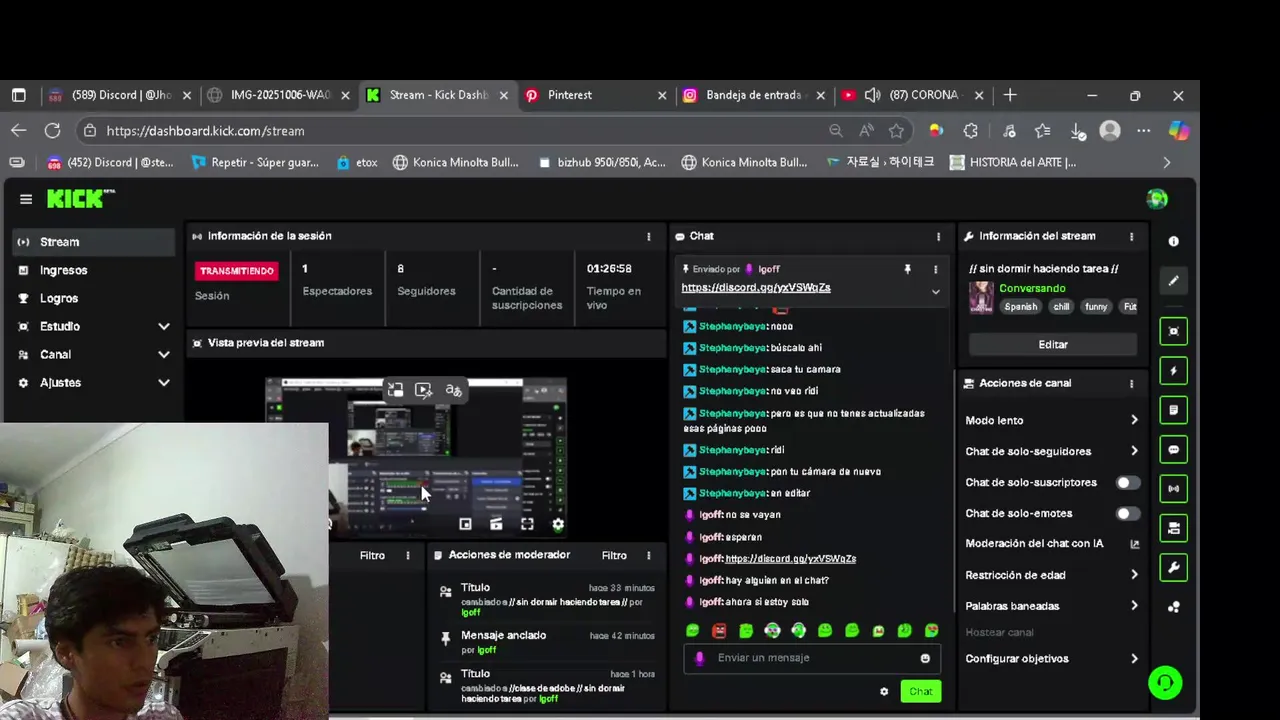Screen dimensions: 1280x720
Task: Open the emoji picker in message box
Action: click(x=925, y=658)
